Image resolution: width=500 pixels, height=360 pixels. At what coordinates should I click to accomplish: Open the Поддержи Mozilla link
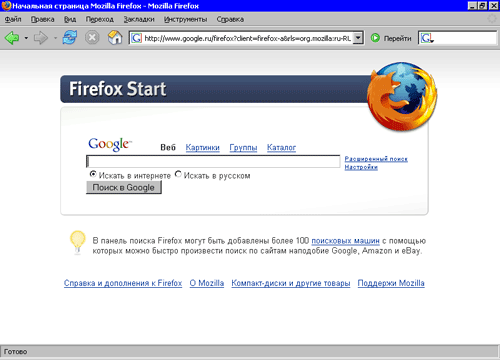pyautogui.click(x=391, y=283)
